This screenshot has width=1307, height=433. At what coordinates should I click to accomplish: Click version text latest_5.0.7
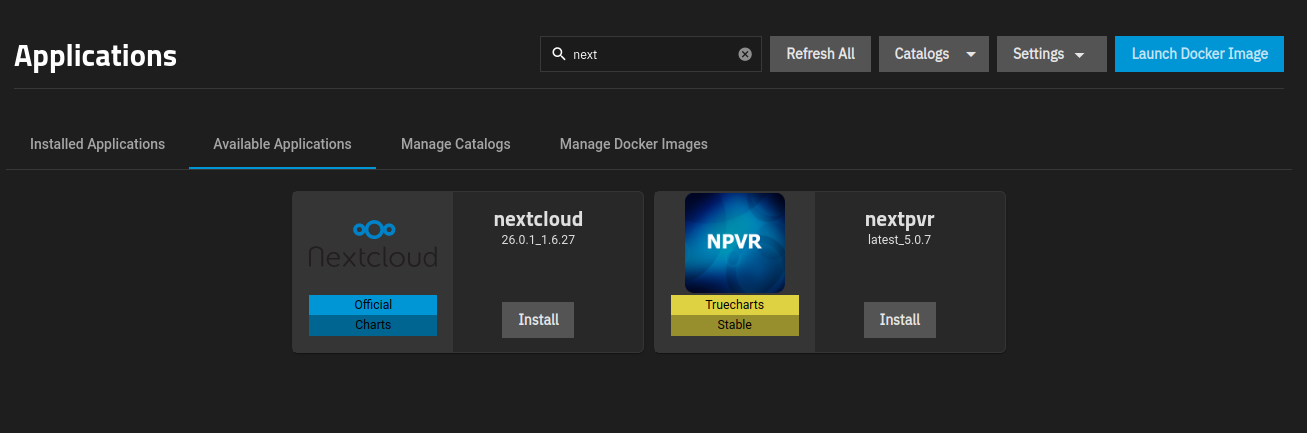pyautogui.click(x=900, y=240)
